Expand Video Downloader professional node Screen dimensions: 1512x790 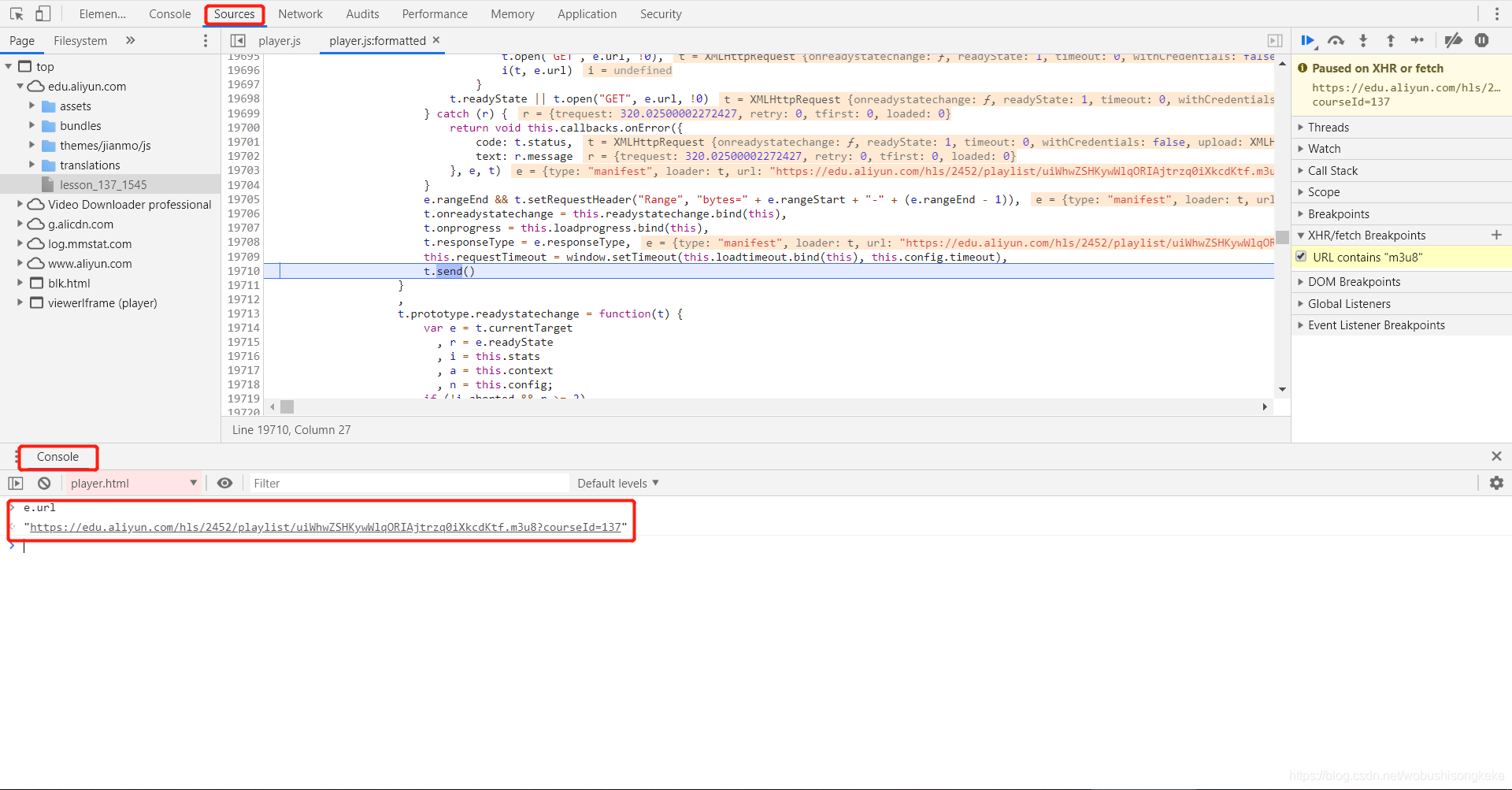click(20, 204)
